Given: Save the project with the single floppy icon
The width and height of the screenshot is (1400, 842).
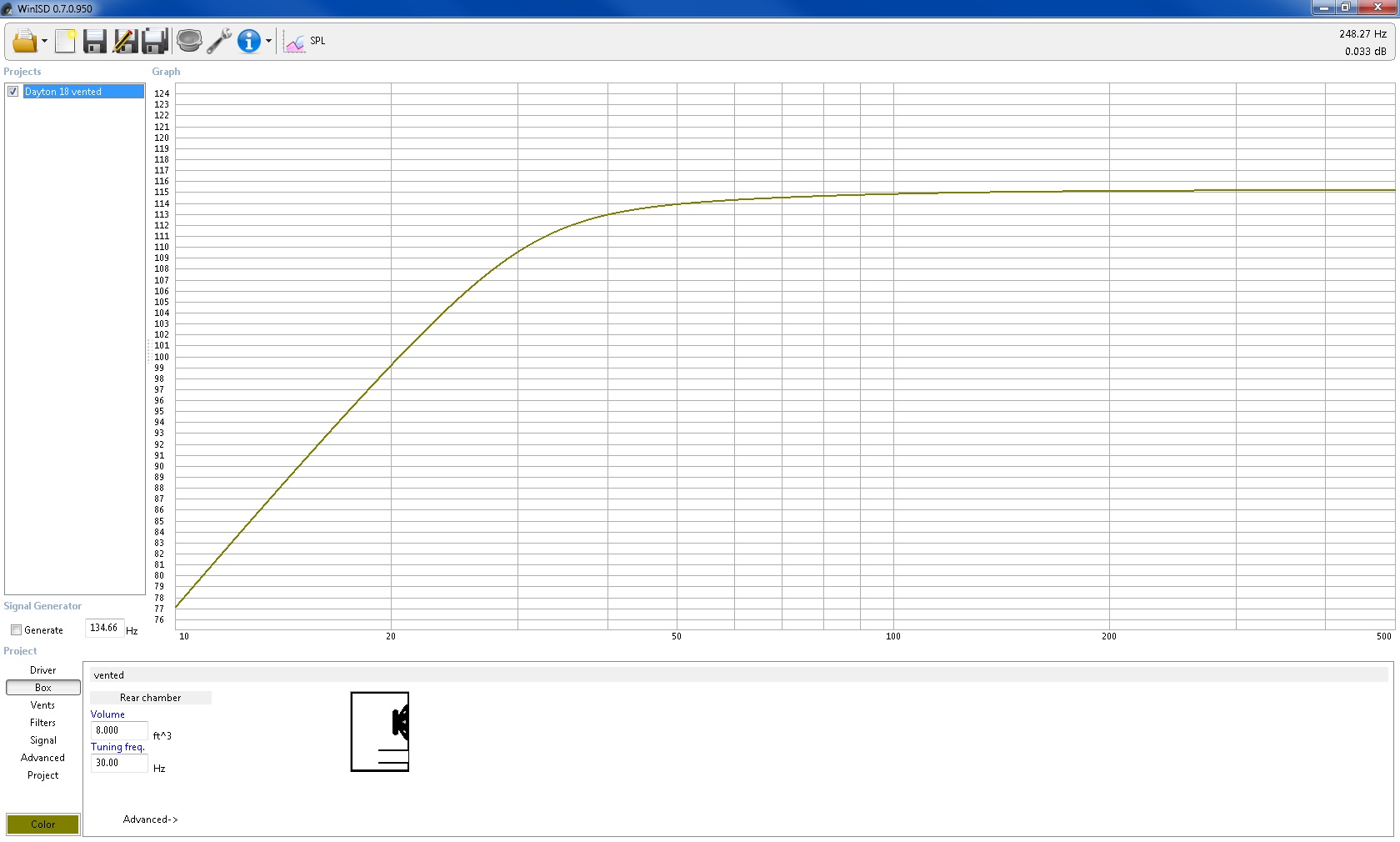Looking at the screenshot, I should 95,41.
